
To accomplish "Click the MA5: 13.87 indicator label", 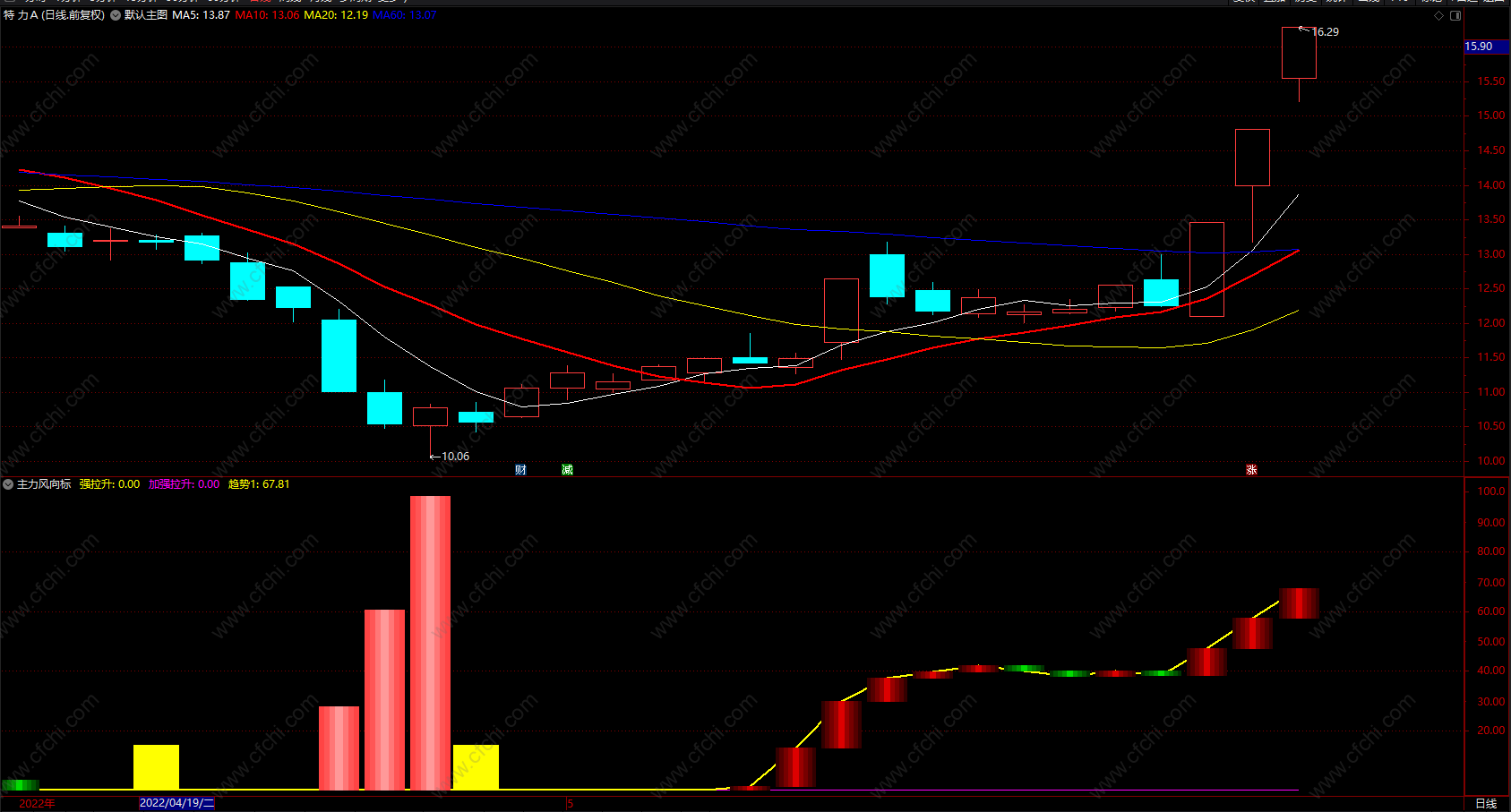I will tap(201, 15).
